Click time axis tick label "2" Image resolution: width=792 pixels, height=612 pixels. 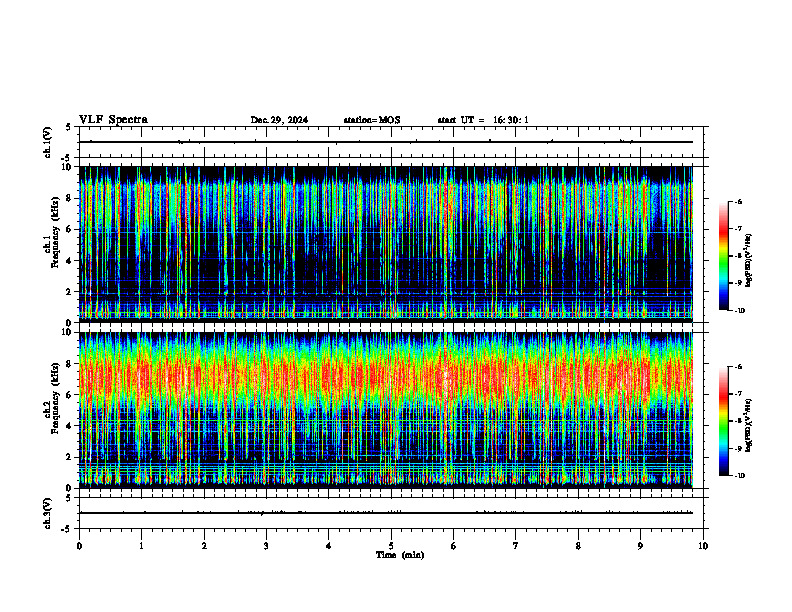[x=204, y=546]
